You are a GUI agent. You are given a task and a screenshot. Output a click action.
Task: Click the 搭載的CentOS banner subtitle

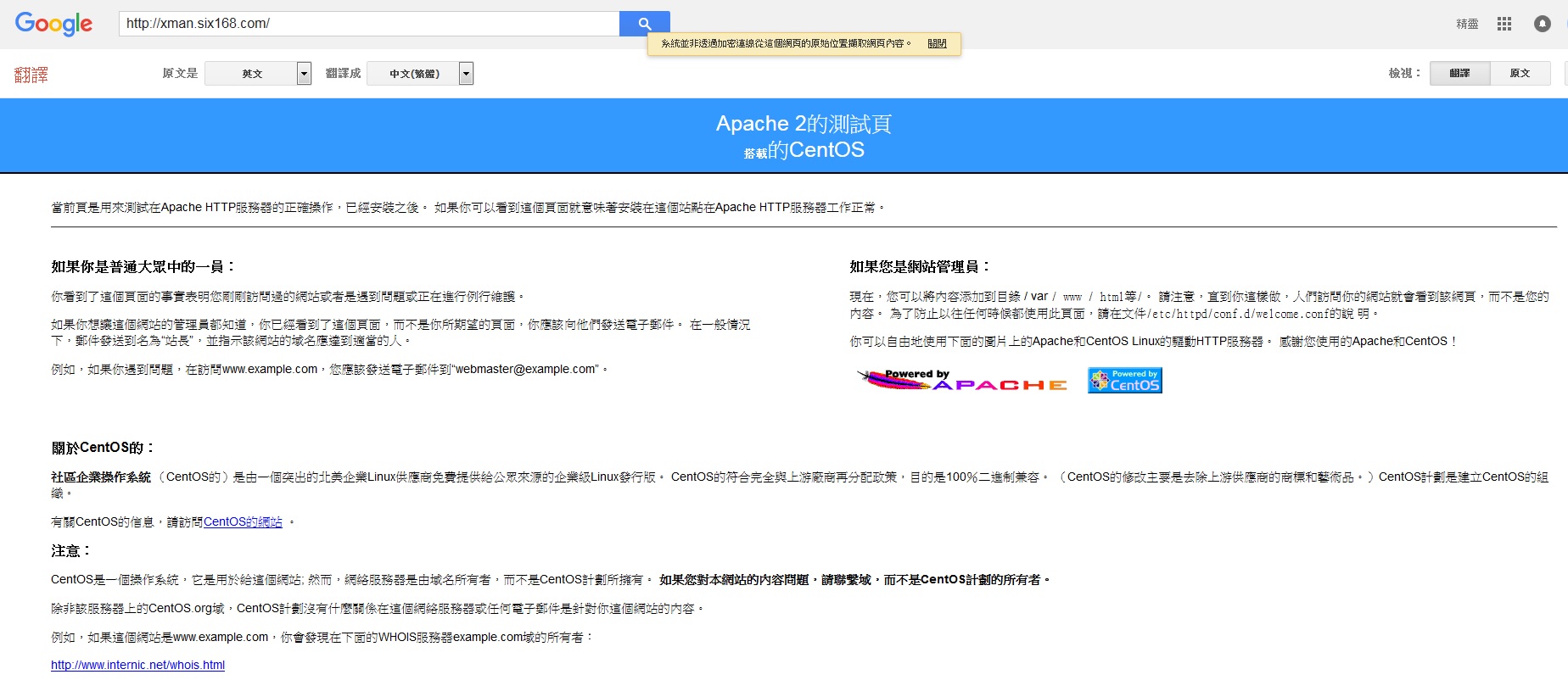pos(804,150)
